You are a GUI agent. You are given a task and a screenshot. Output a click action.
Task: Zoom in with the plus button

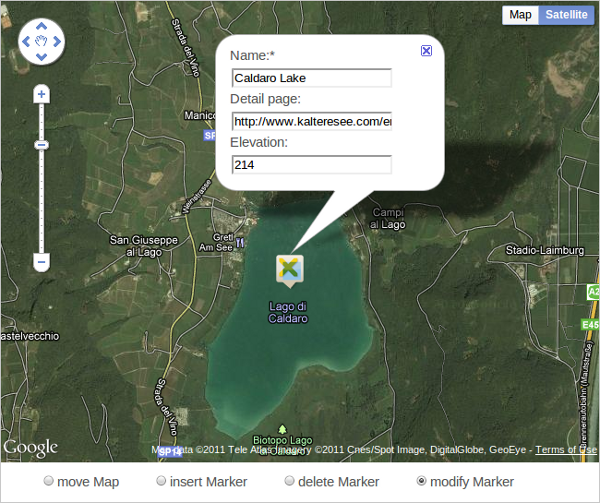tap(41, 94)
